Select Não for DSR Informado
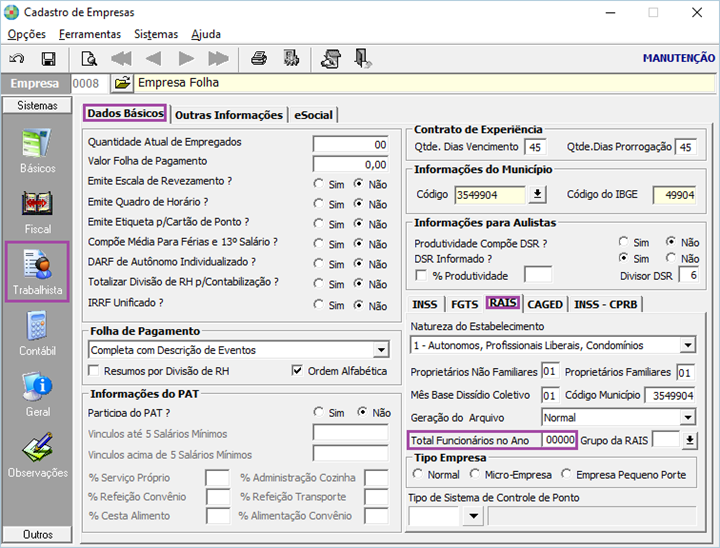Screen dimensions: 720x548 [671, 258]
